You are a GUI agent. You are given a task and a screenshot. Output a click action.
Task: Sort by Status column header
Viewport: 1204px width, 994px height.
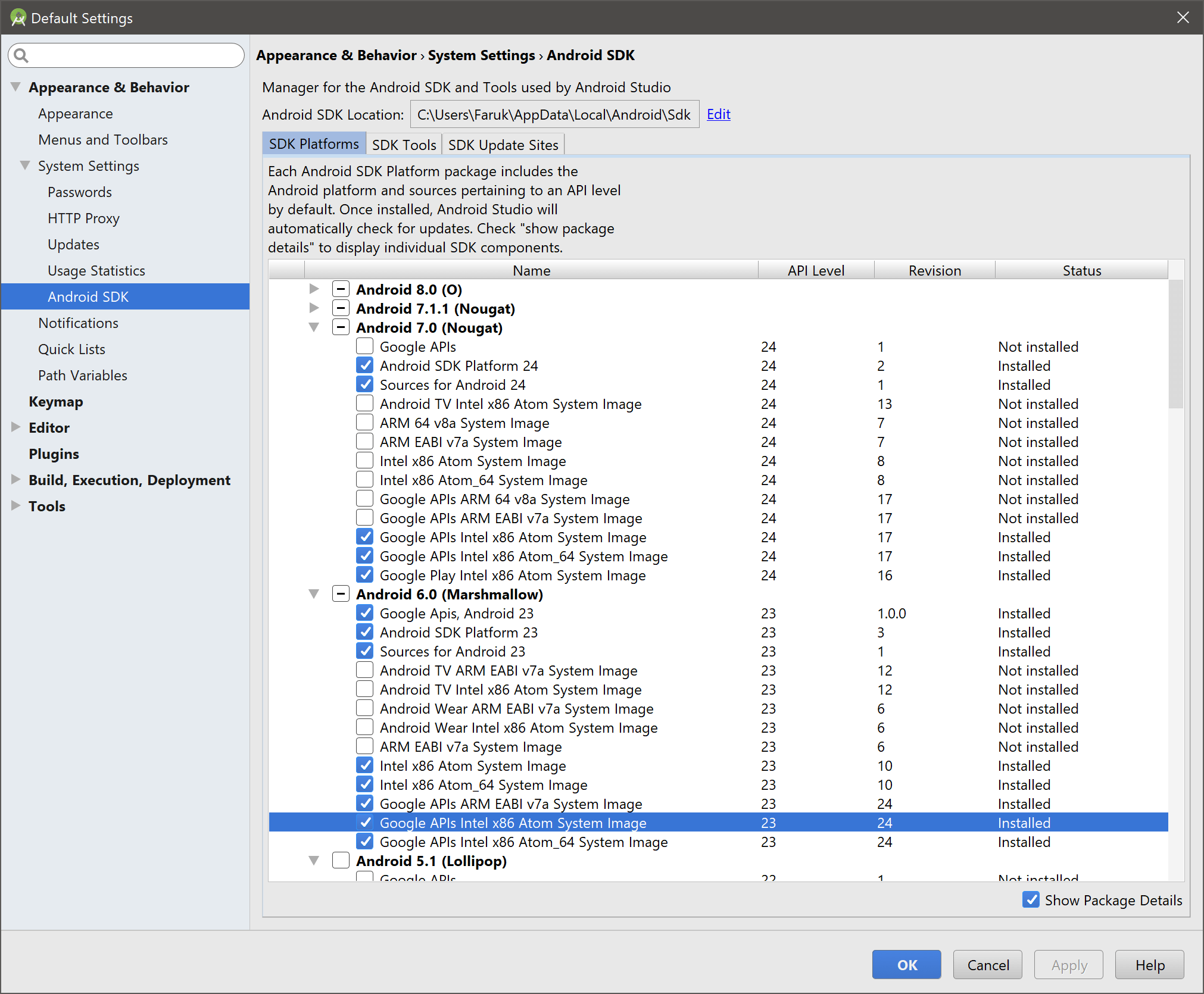click(x=1082, y=270)
